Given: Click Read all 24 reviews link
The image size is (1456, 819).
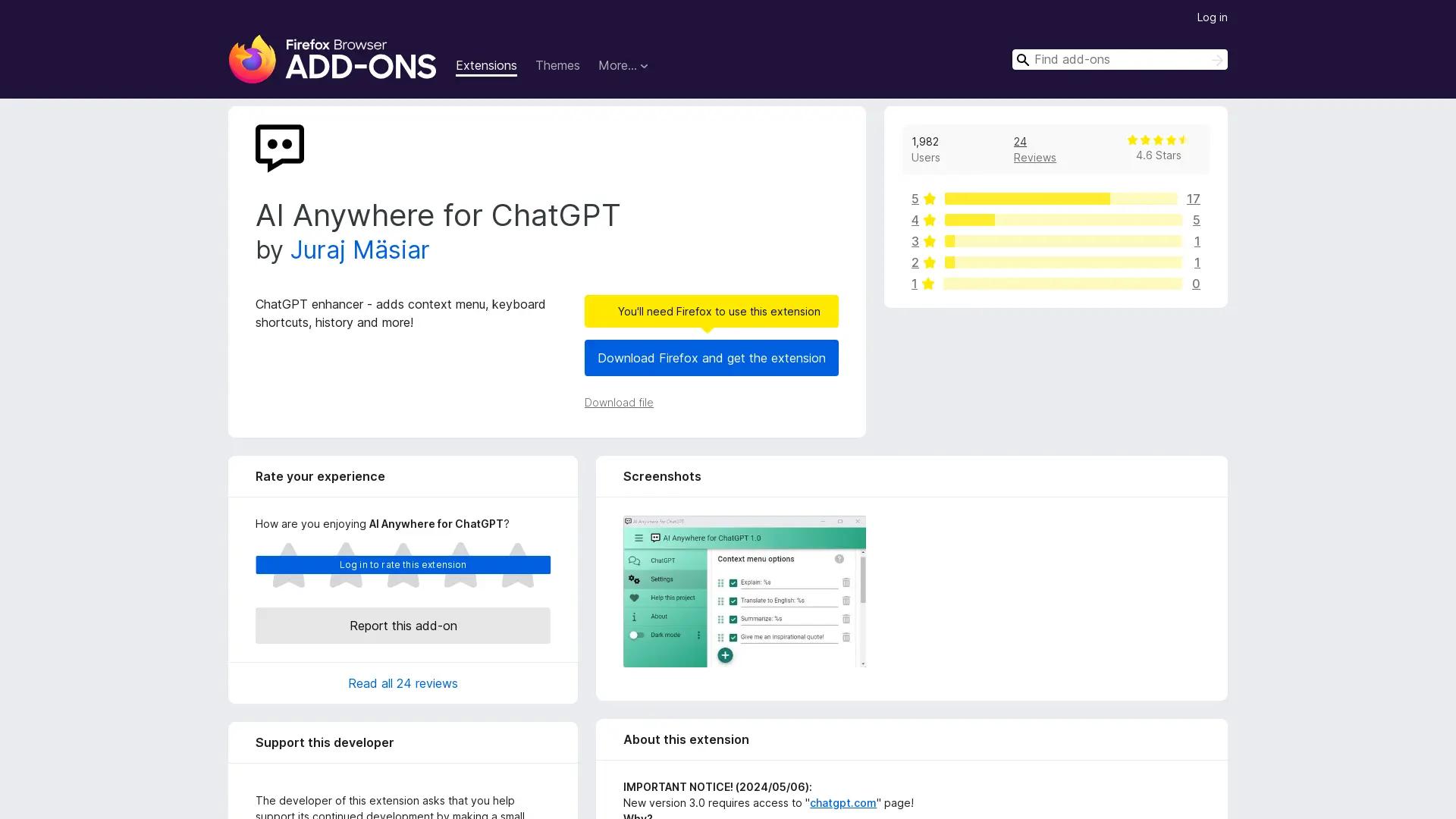Looking at the screenshot, I should 403,683.
